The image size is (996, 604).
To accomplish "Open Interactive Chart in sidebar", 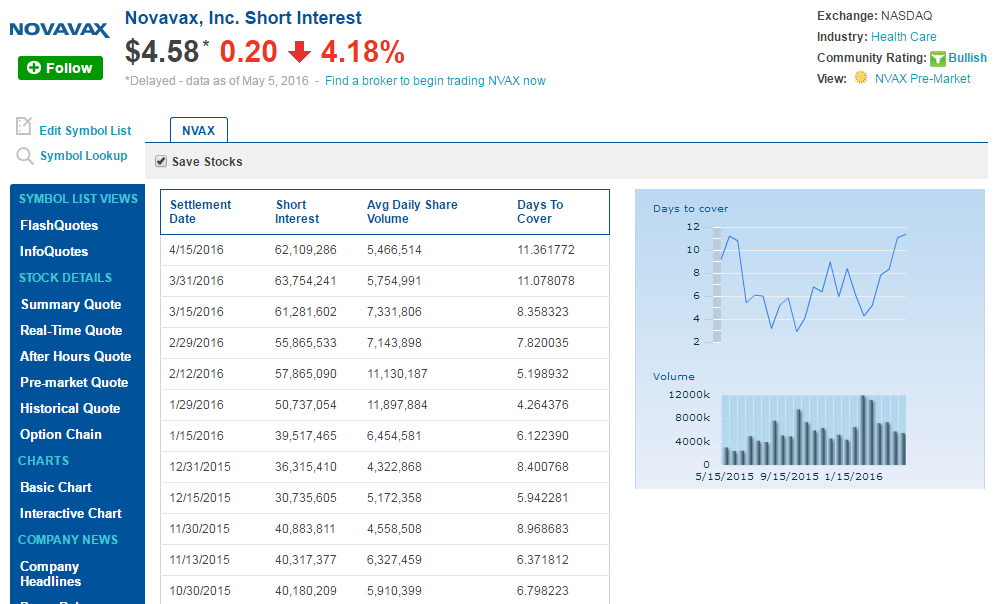I will (x=71, y=513).
